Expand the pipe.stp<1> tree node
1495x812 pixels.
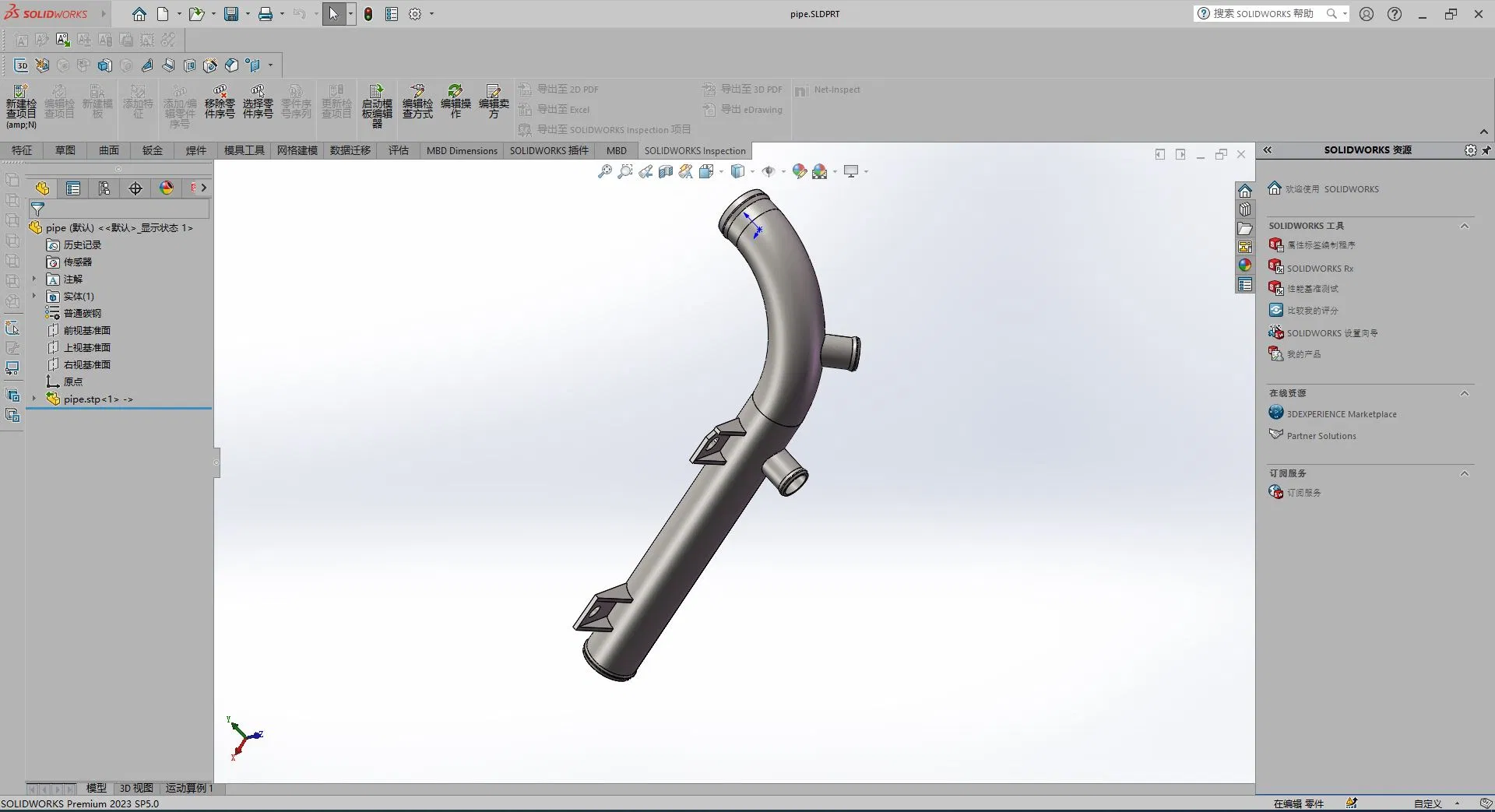tap(33, 399)
